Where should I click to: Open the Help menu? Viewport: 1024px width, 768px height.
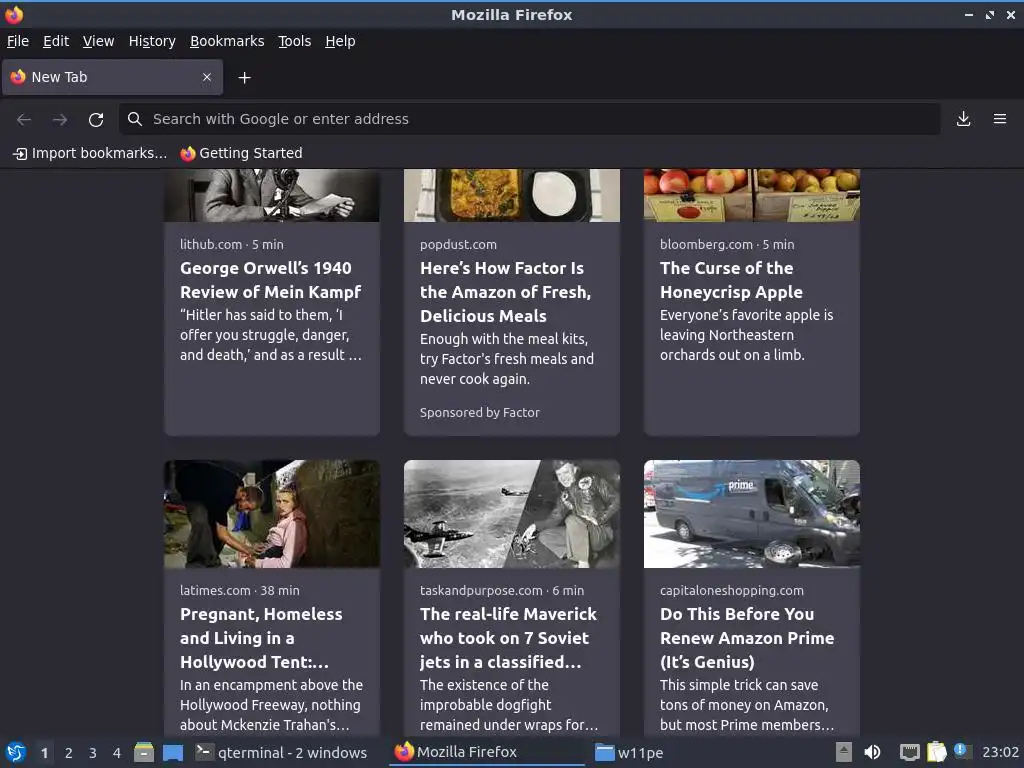click(340, 41)
